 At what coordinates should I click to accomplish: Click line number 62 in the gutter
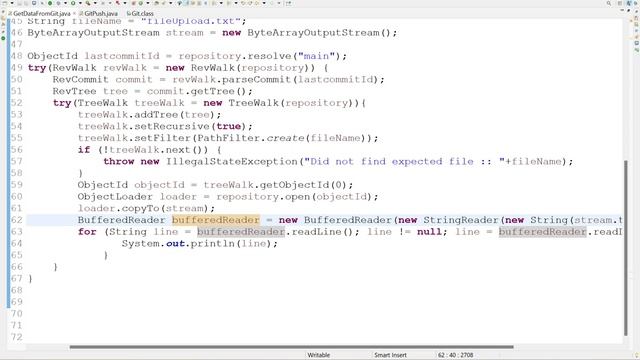[16, 220]
